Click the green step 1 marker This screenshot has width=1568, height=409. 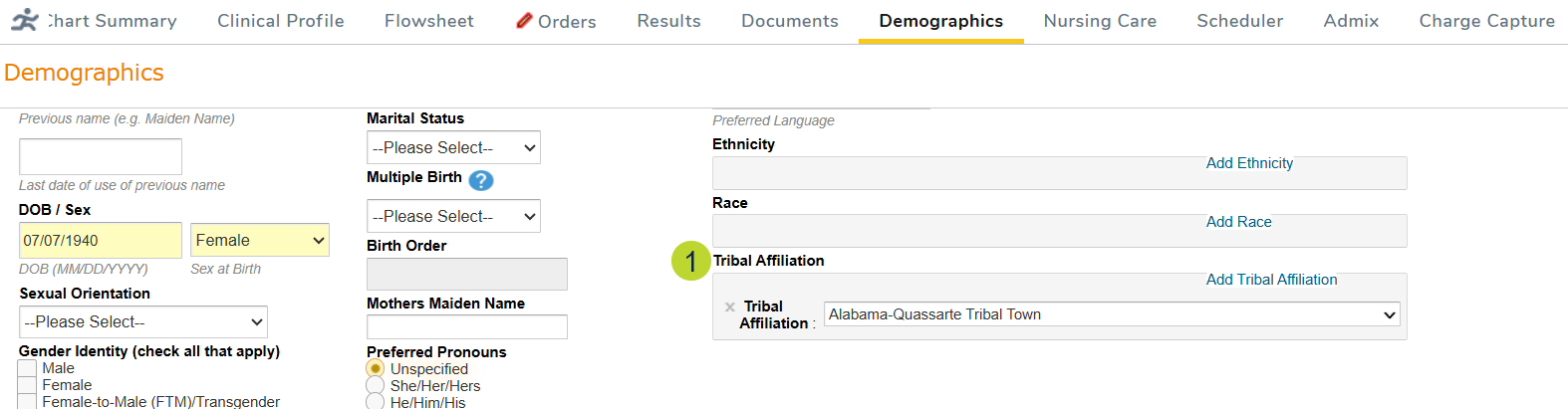(690, 262)
